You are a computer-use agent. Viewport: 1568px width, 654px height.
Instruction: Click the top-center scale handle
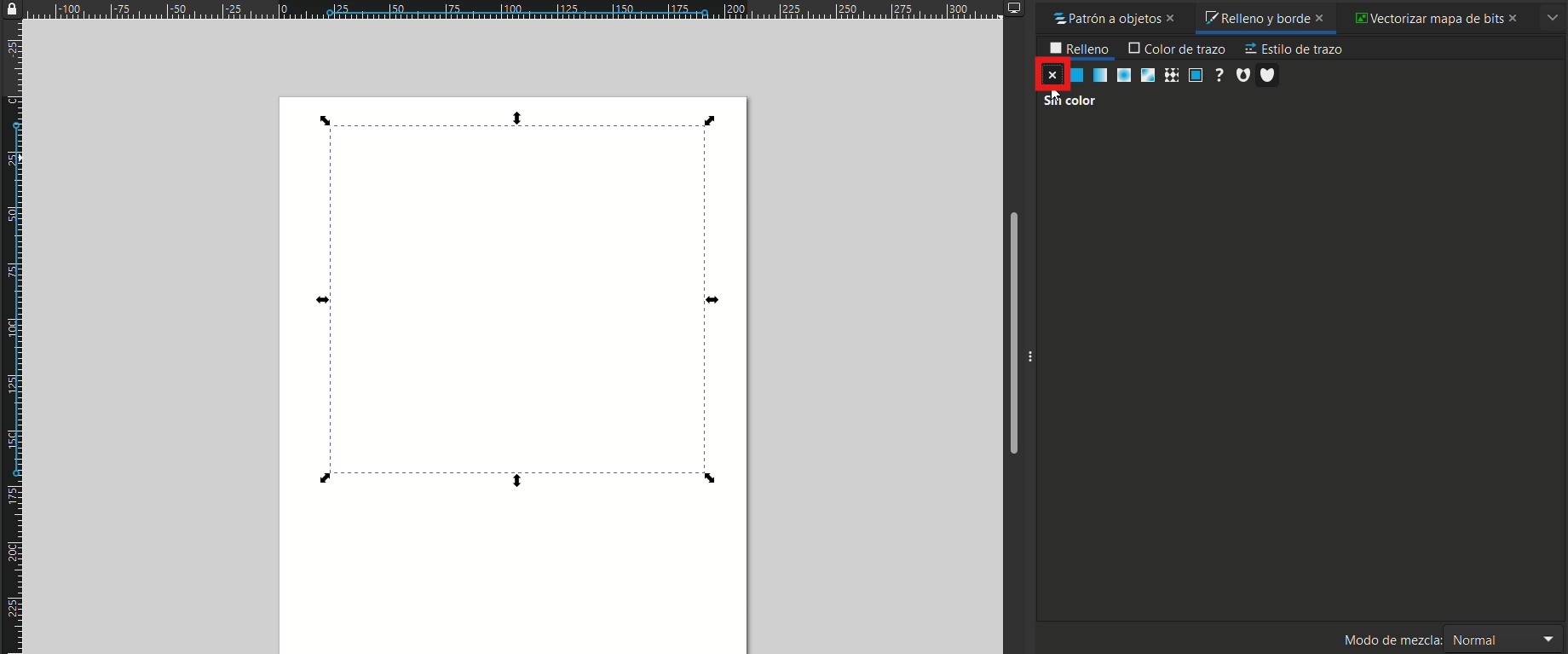pyautogui.click(x=517, y=119)
